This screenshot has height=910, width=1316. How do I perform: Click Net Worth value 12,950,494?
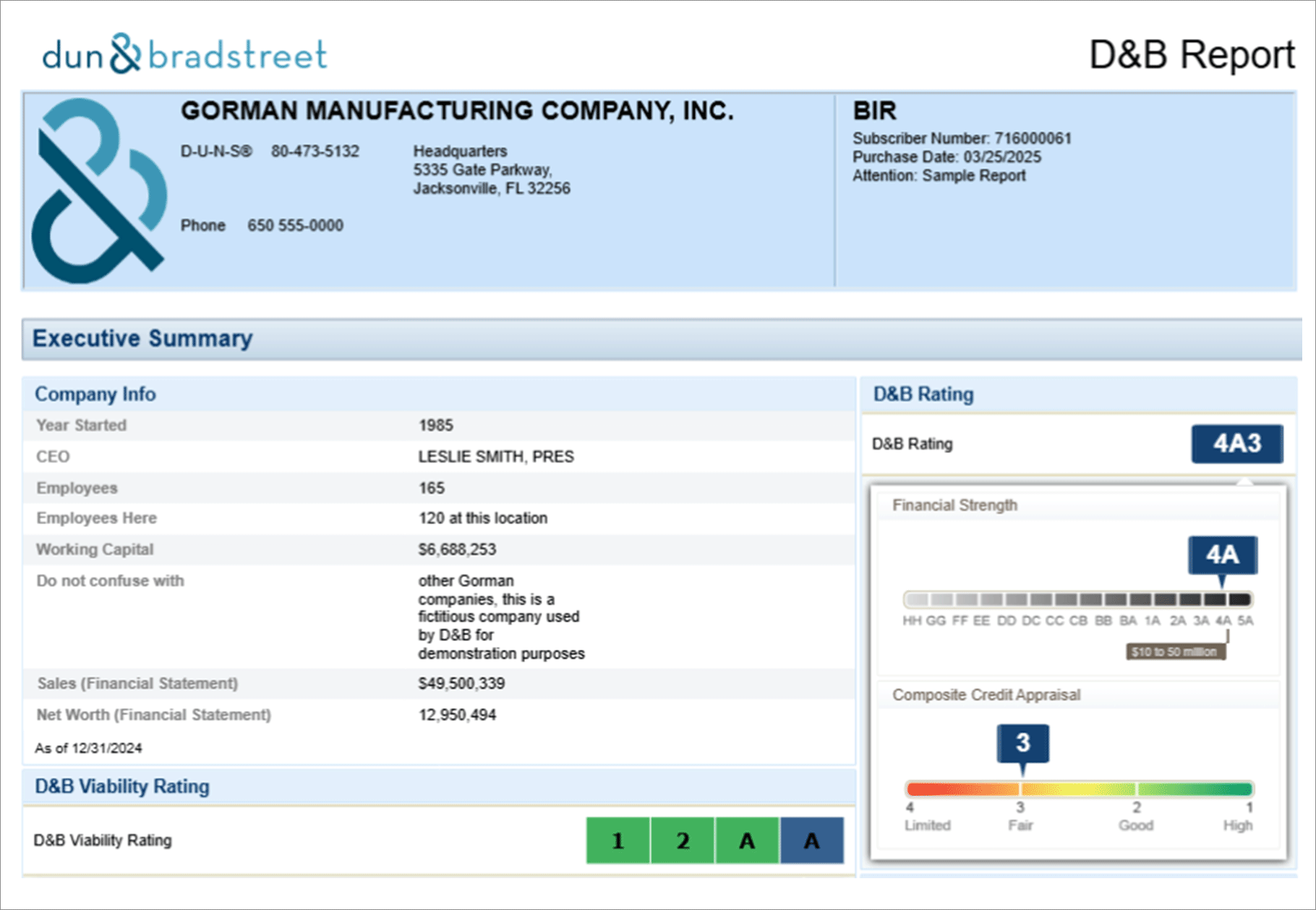pos(457,715)
